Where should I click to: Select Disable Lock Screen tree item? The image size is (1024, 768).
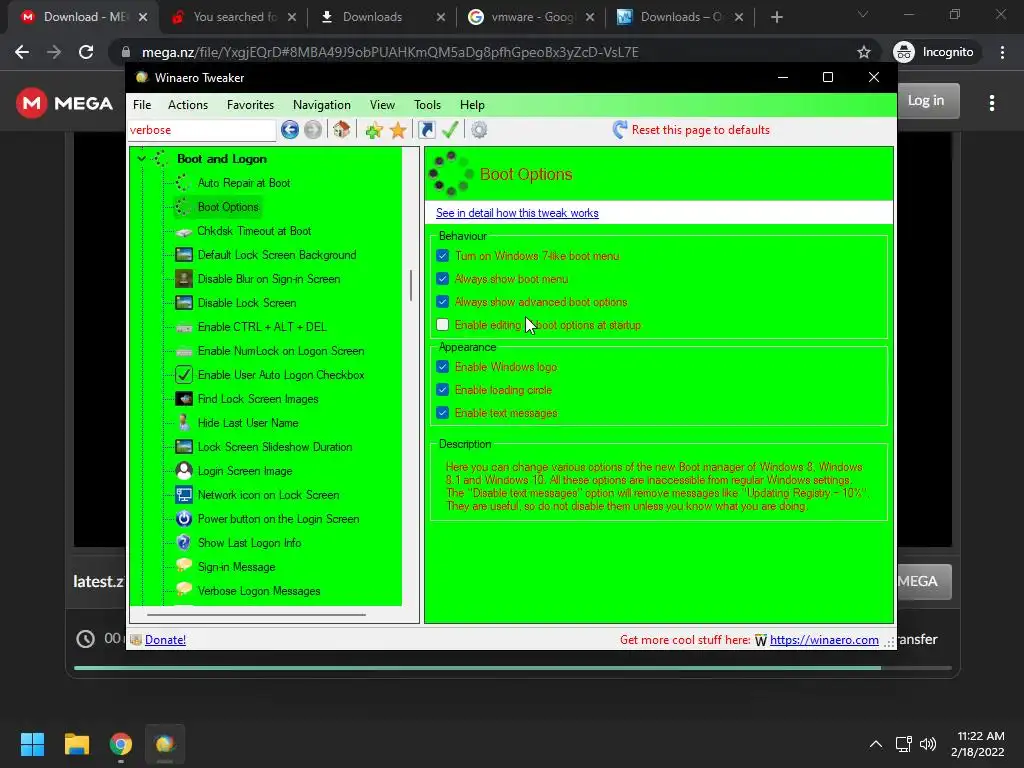point(247,303)
